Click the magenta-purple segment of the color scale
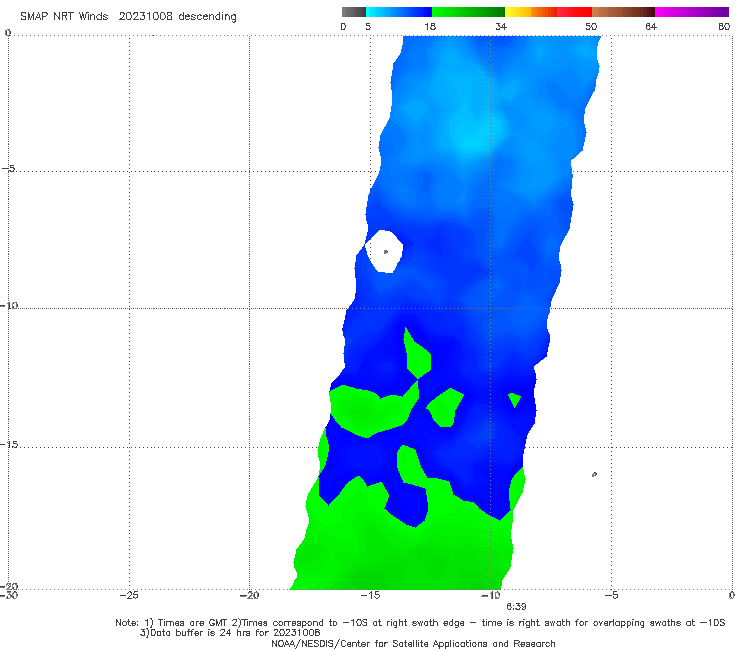Viewport: 740px width, 650px height. point(692,12)
